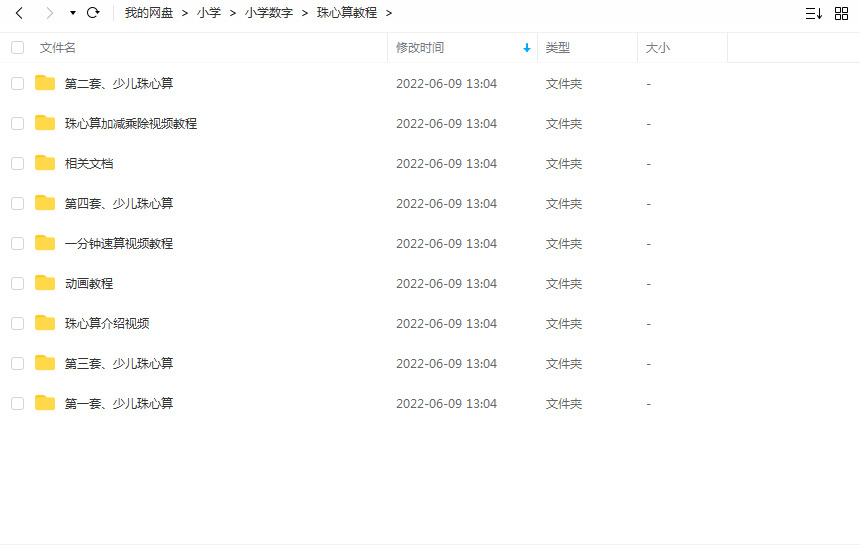Viewport: 860px width, 549px height.
Task: Navigate to 小学数字 in breadcrumb
Action: [269, 13]
